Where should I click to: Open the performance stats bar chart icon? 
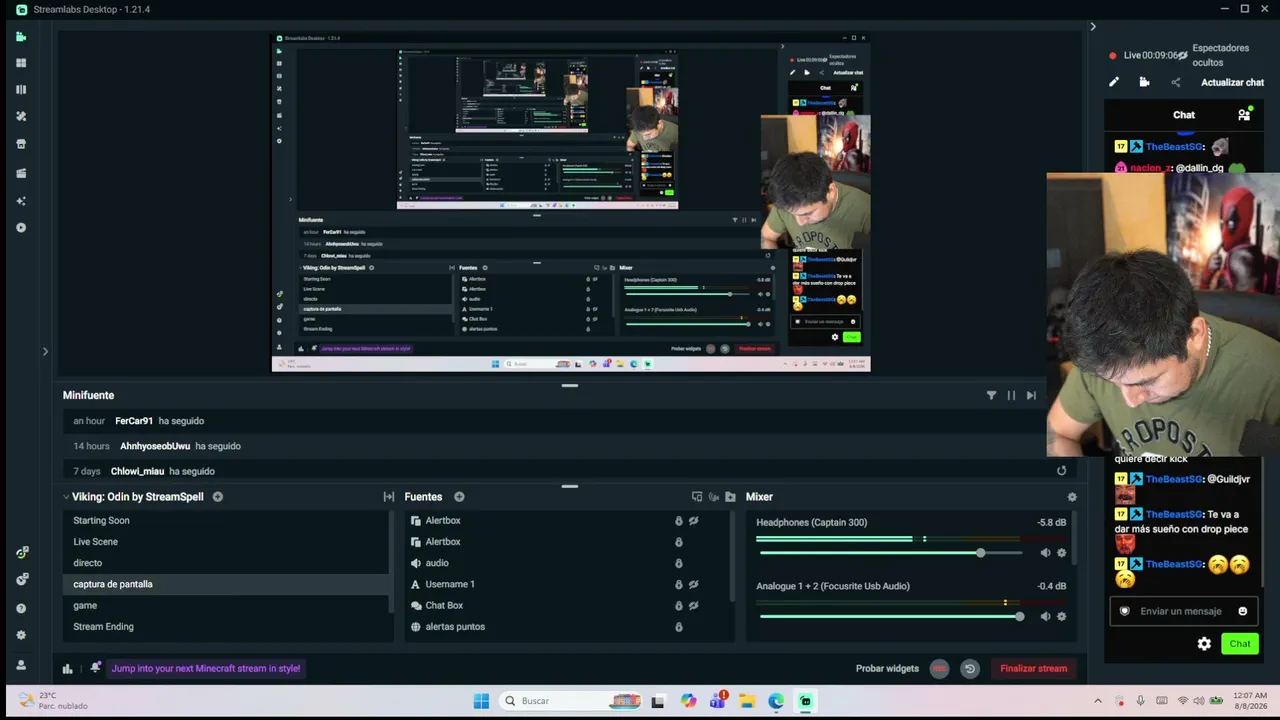click(67, 669)
